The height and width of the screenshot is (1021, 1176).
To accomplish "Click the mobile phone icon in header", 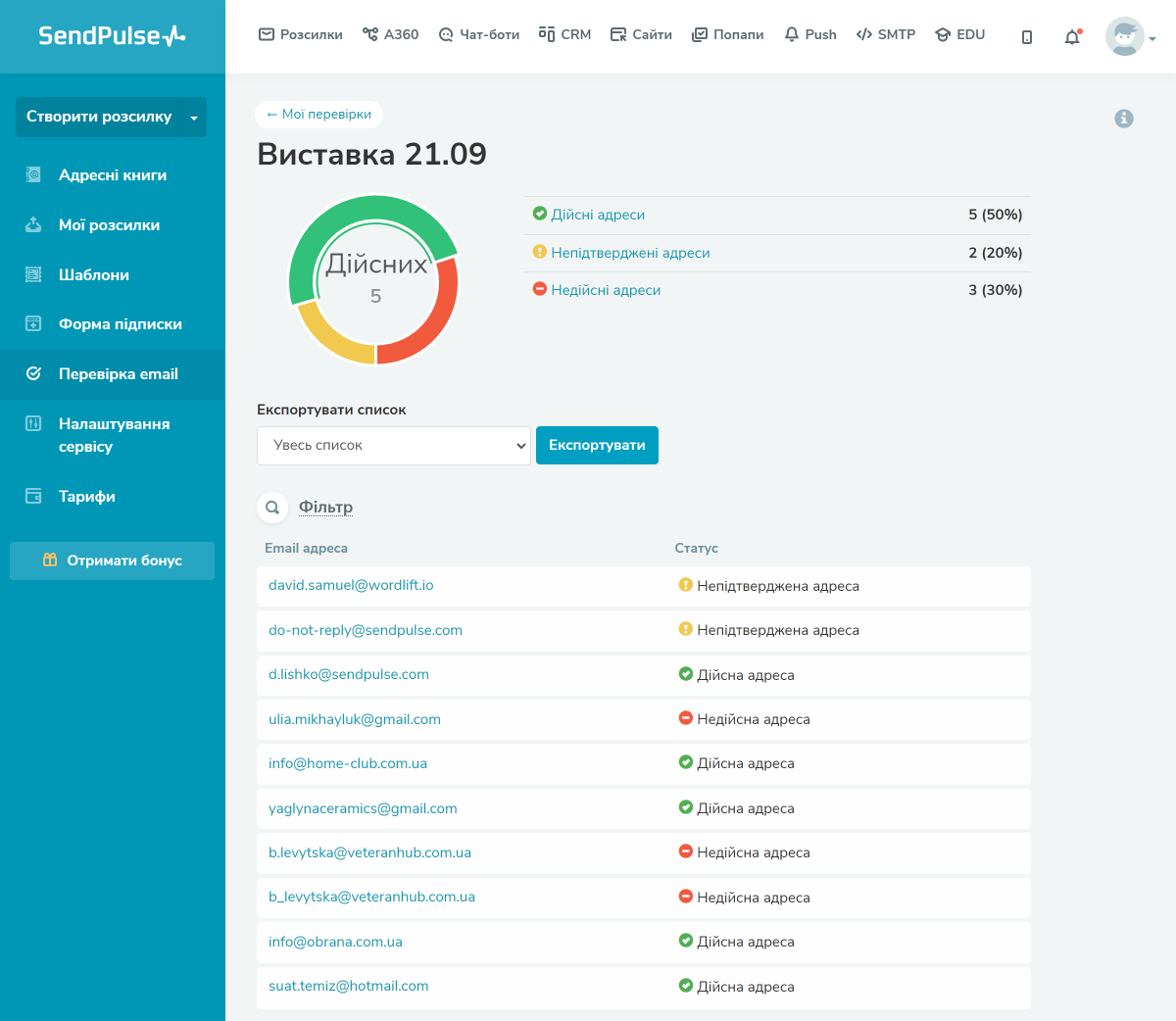I will [1026, 37].
